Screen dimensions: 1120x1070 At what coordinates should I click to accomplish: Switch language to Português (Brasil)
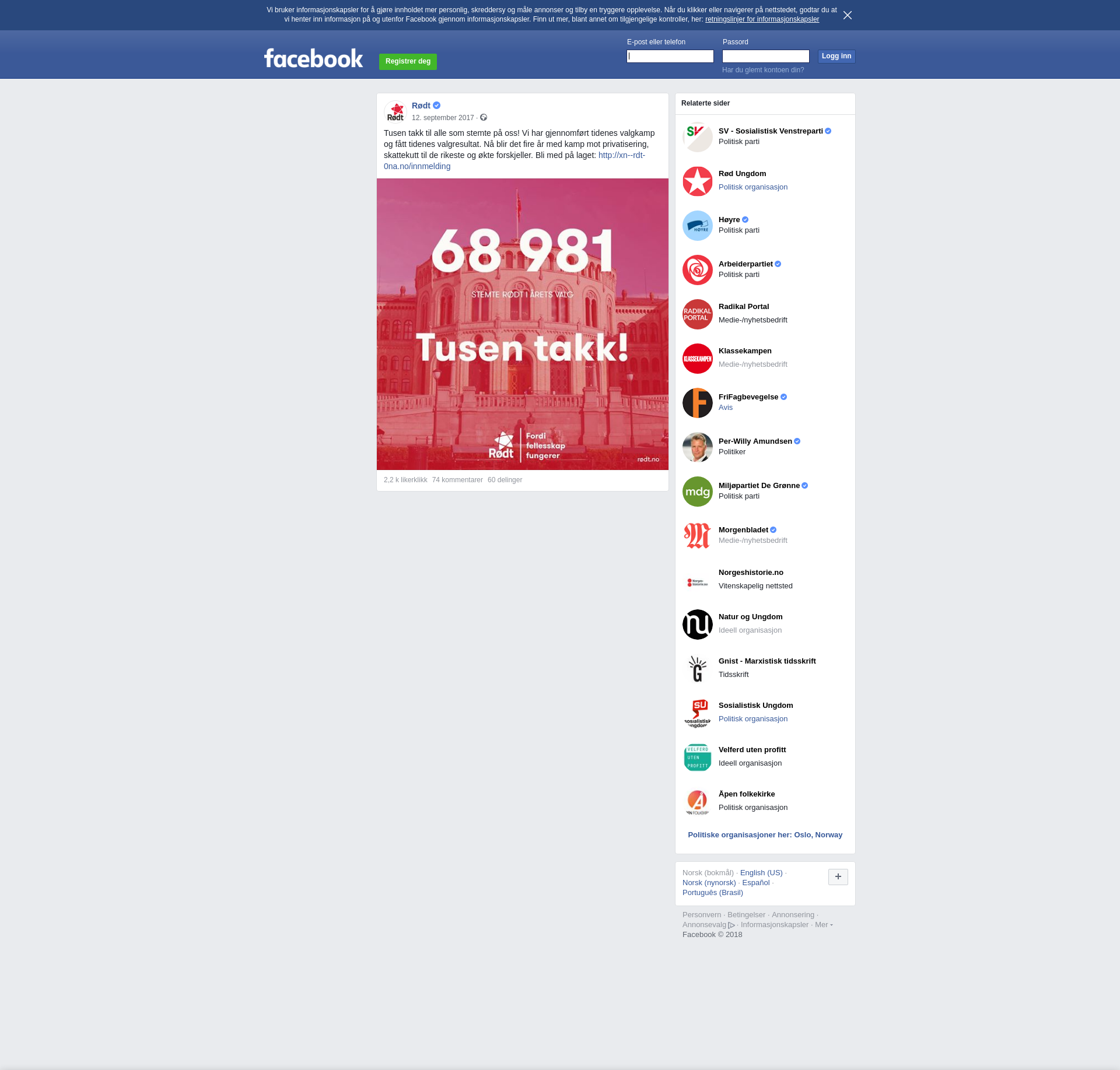(713, 893)
